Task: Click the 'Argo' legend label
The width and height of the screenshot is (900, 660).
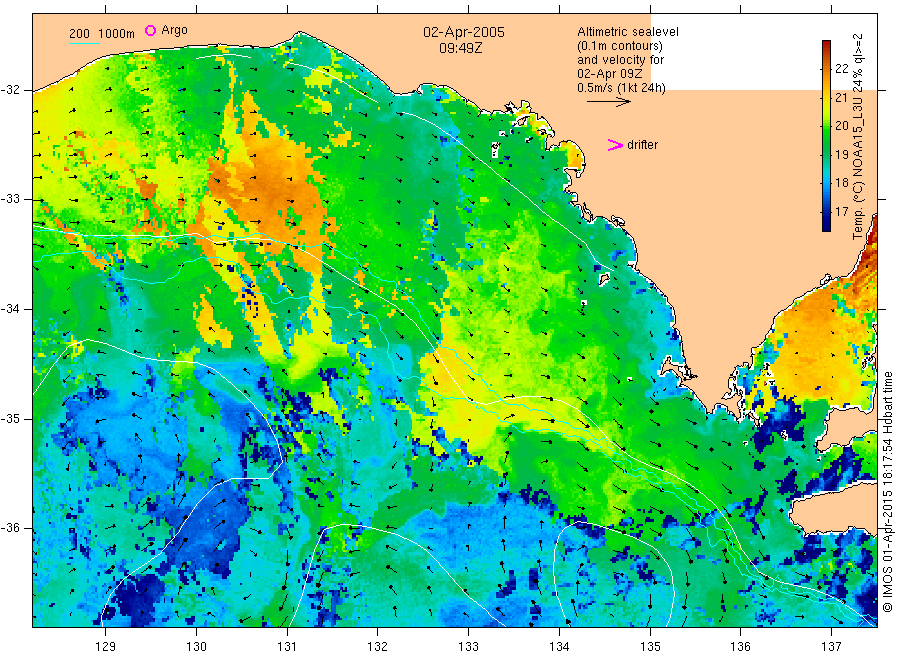Action: 174,30
